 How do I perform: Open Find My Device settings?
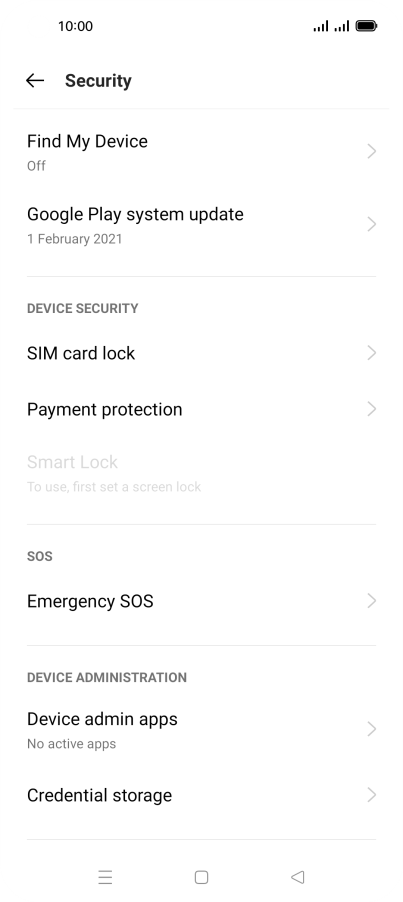pyautogui.click(x=201, y=152)
